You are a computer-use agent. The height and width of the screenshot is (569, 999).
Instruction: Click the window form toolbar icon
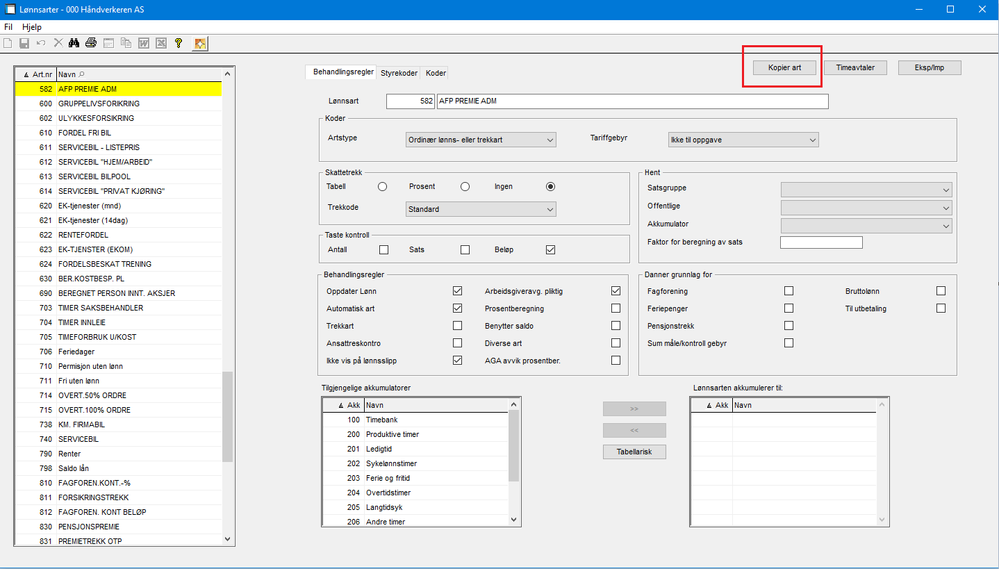[x=108, y=43]
